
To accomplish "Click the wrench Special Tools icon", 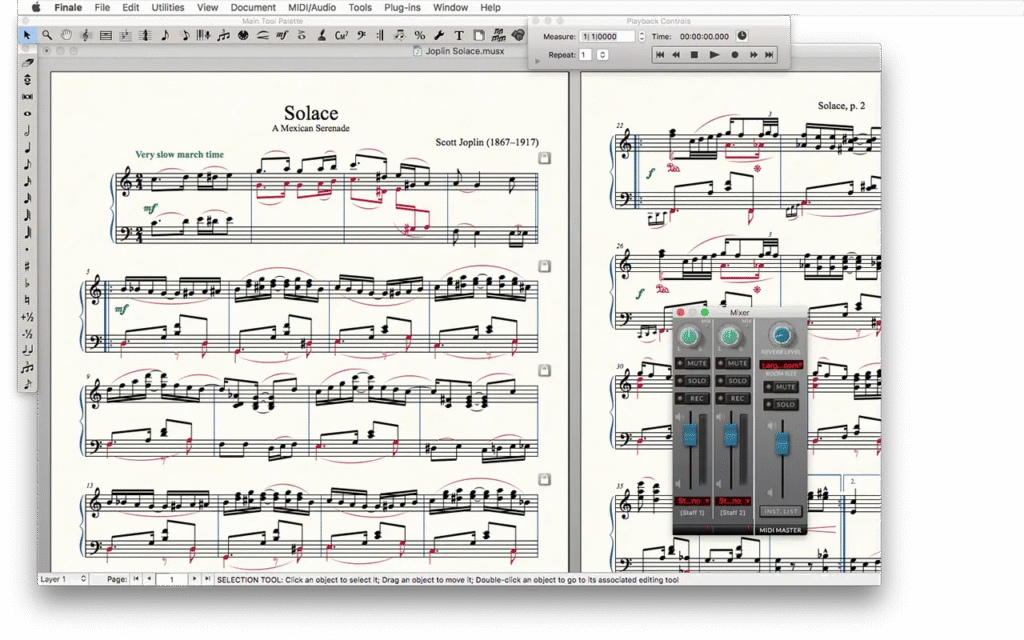I will tap(439, 36).
